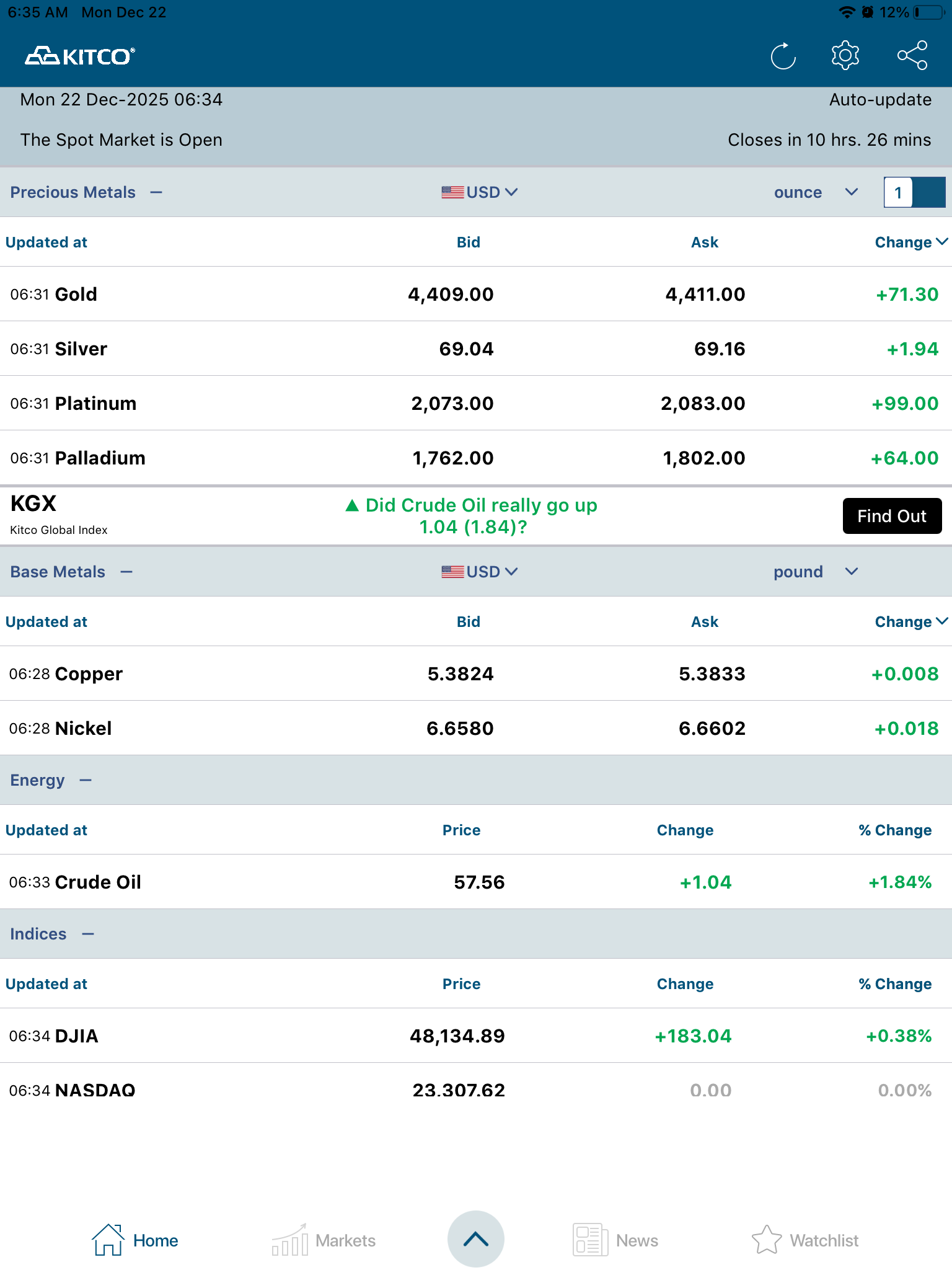The width and height of the screenshot is (952, 1270).
Task: Open Base Metals Change column dropdown
Action: [911, 622]
